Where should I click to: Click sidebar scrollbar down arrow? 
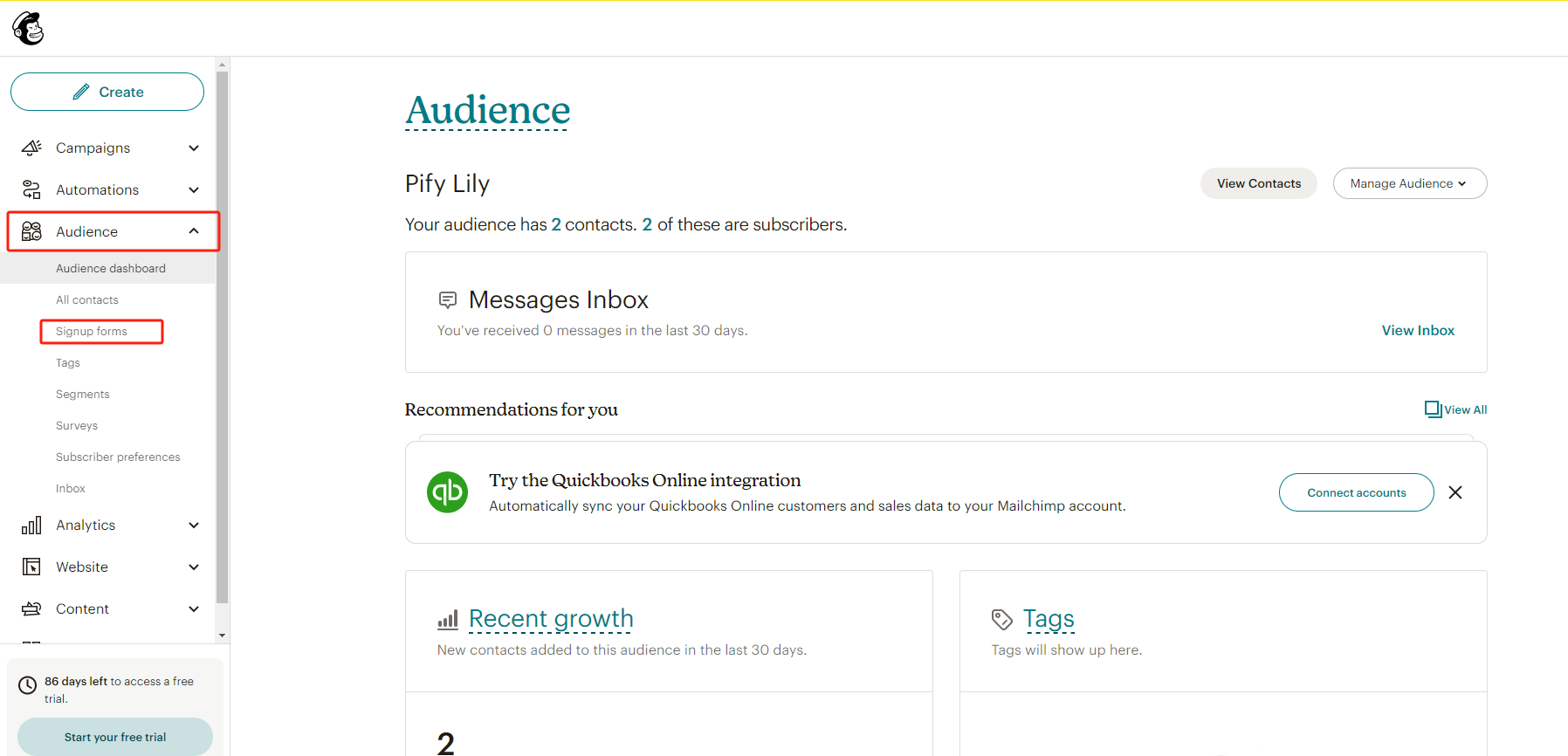[223, 635]
